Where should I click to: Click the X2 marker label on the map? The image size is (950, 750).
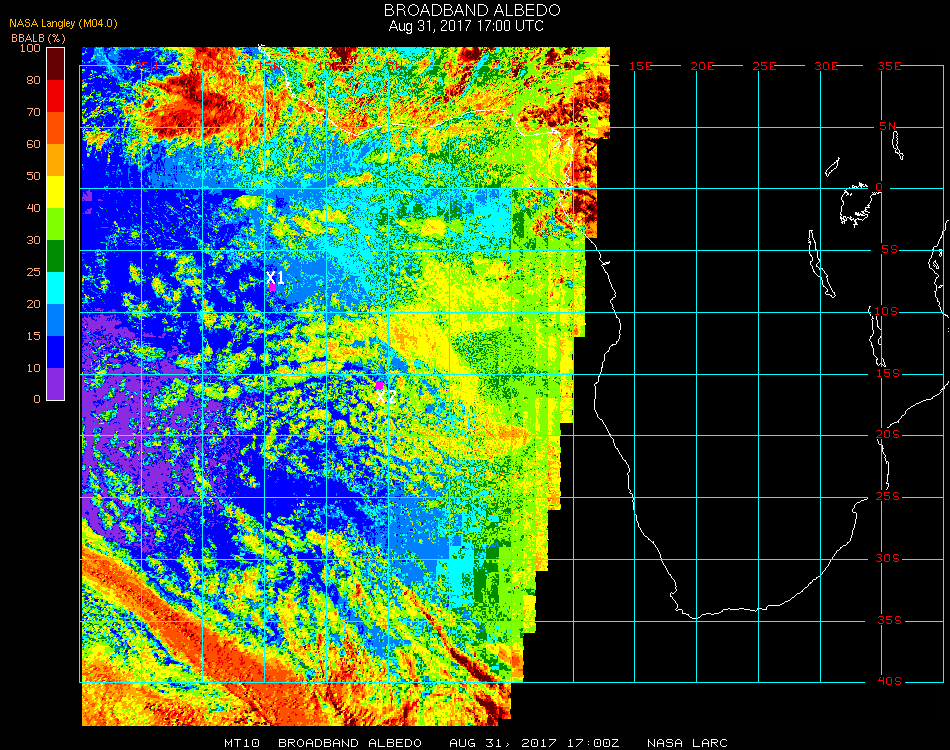click(386, 397)
